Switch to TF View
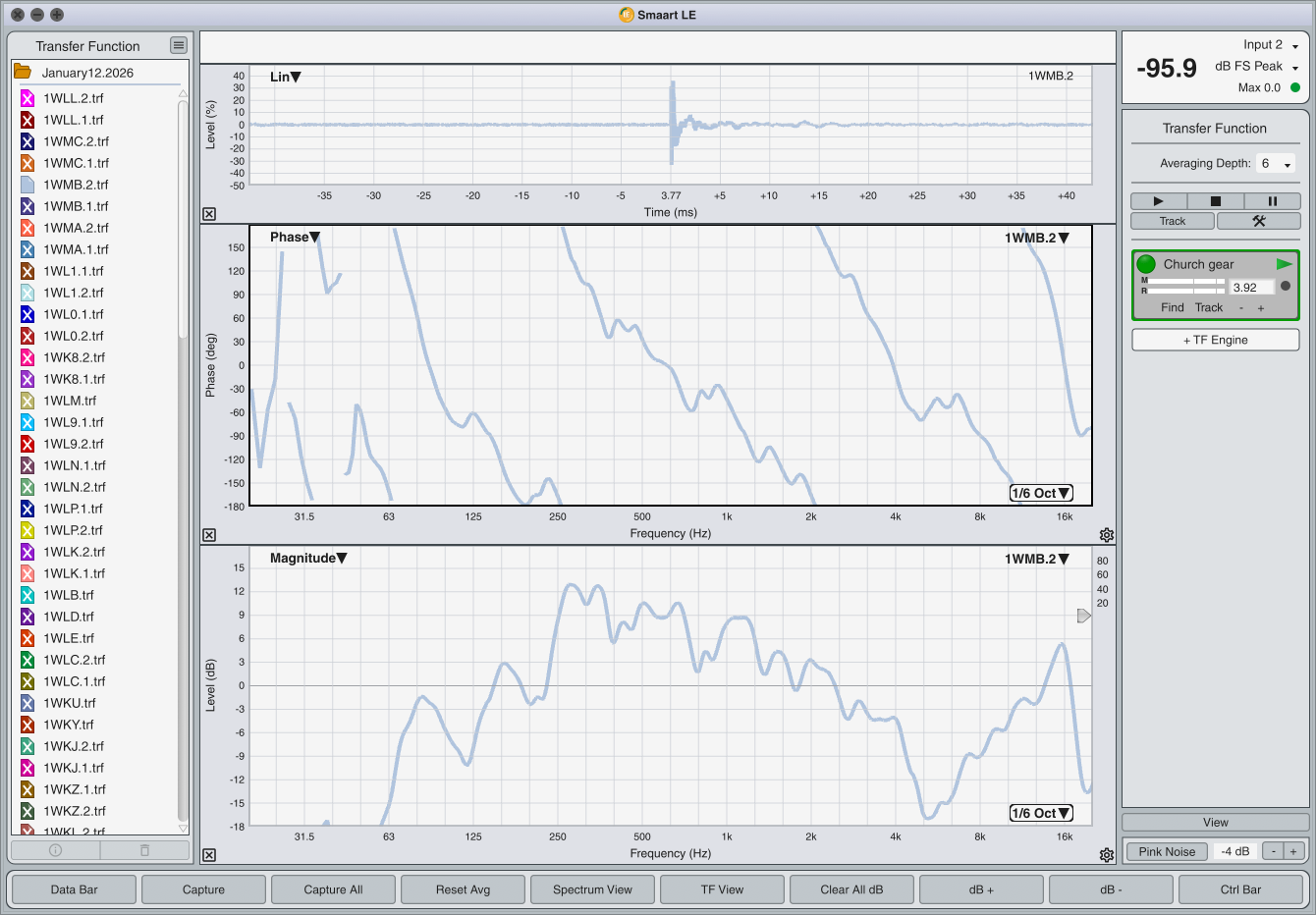The width and height of the screenshot is (1316, 915). click(722, 889)
